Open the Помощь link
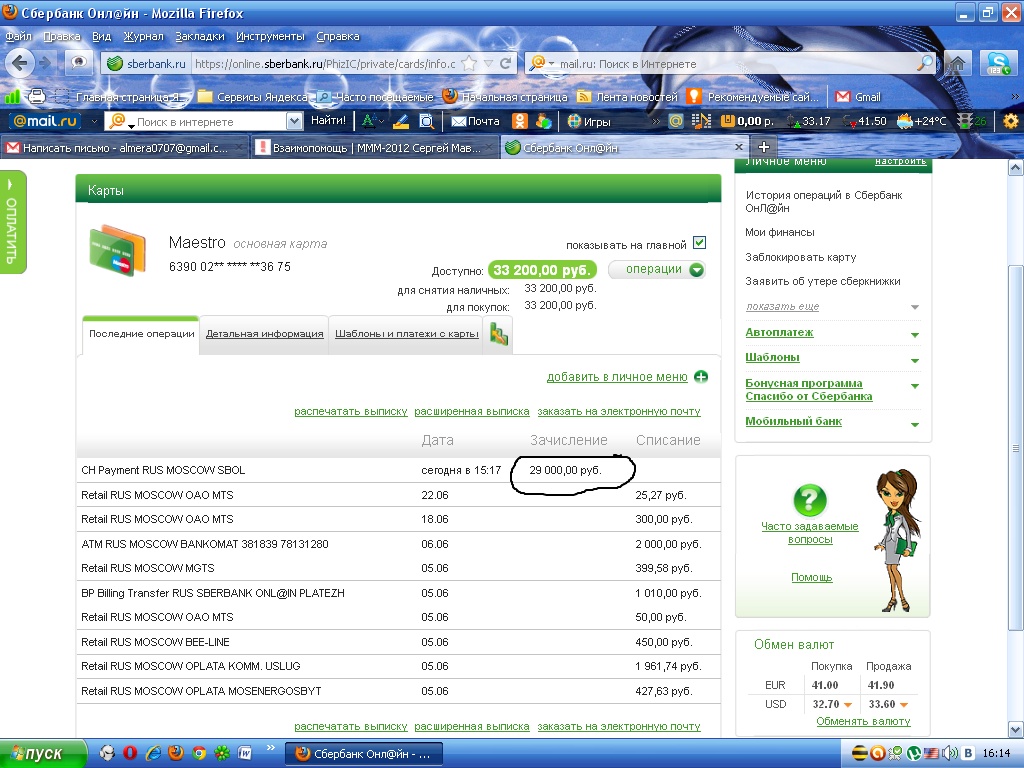The height and width of the screenshot is (768, 1024). click(x=812, y=577)
